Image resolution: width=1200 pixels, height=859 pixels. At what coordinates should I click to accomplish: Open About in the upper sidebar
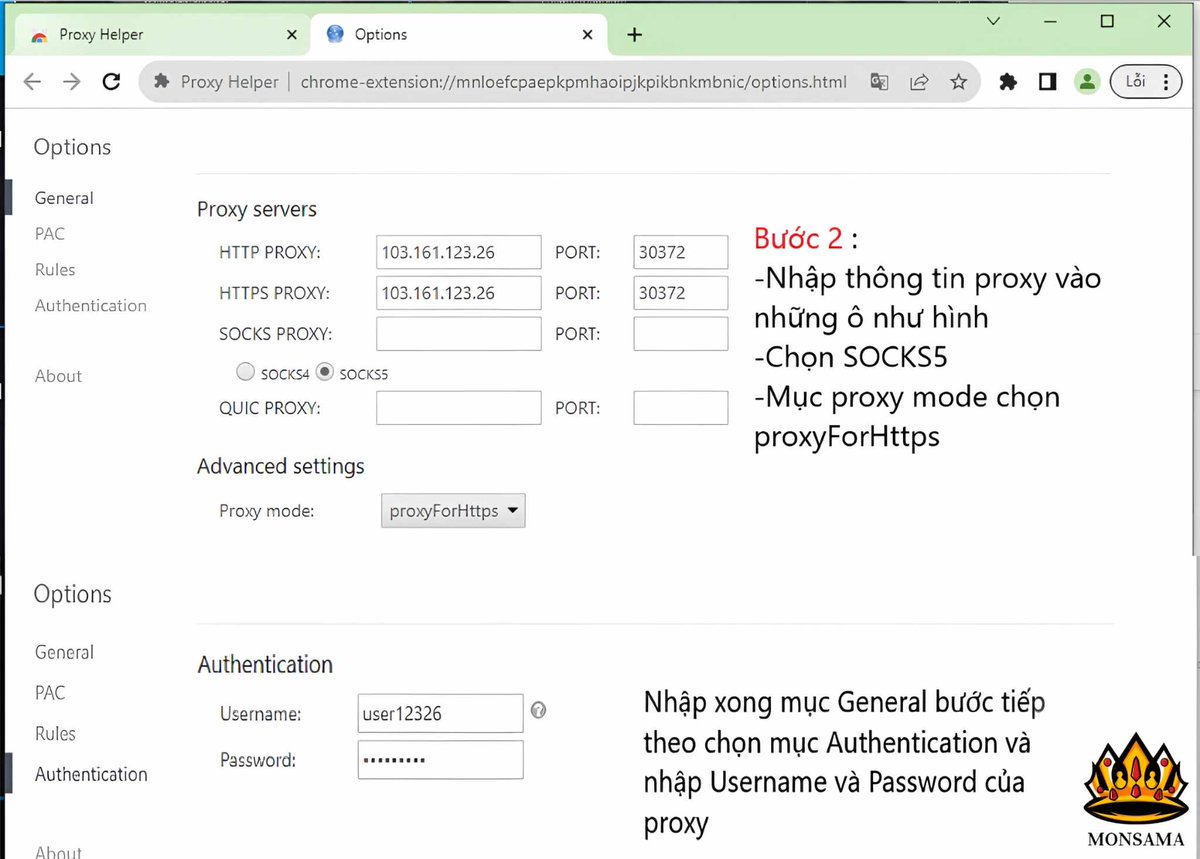(58, 377)
